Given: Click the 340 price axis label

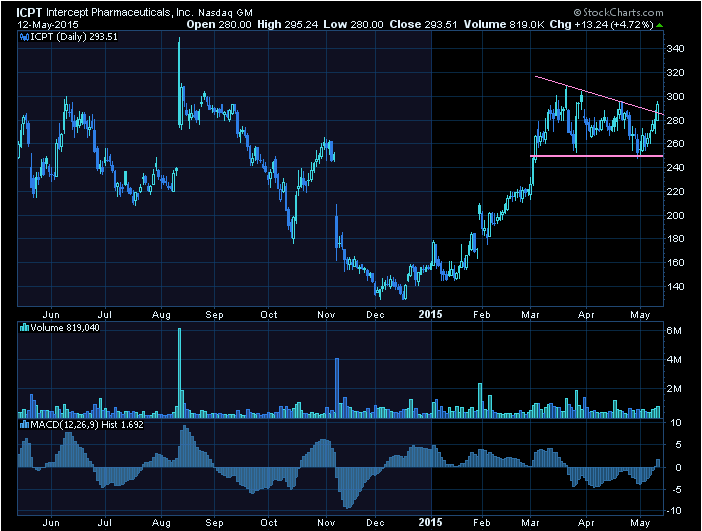Looking at the screenshot, I should [x=676, y=49].
